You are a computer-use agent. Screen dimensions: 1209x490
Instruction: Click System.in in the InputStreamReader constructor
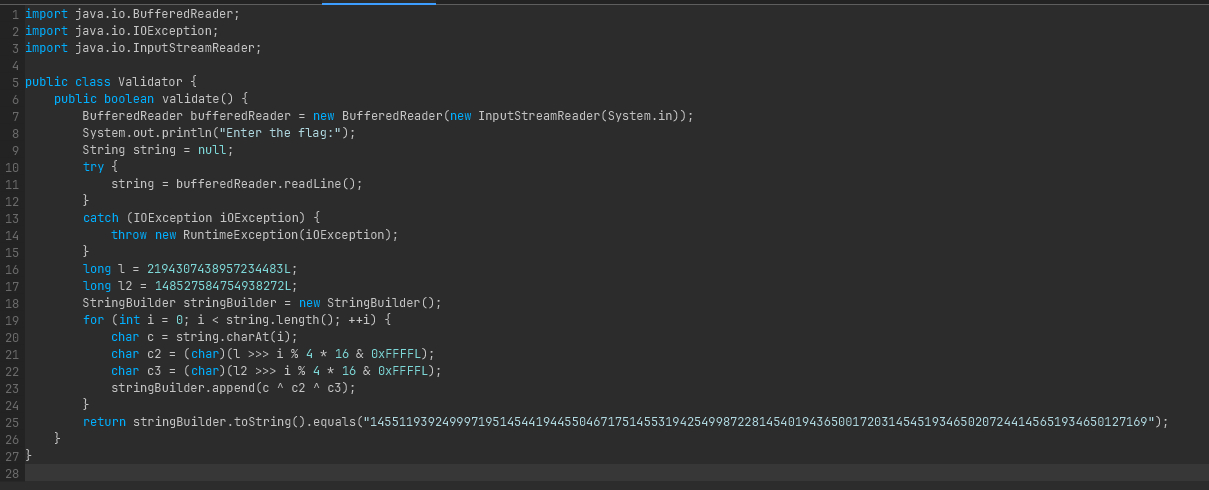[x=640, y=116]
